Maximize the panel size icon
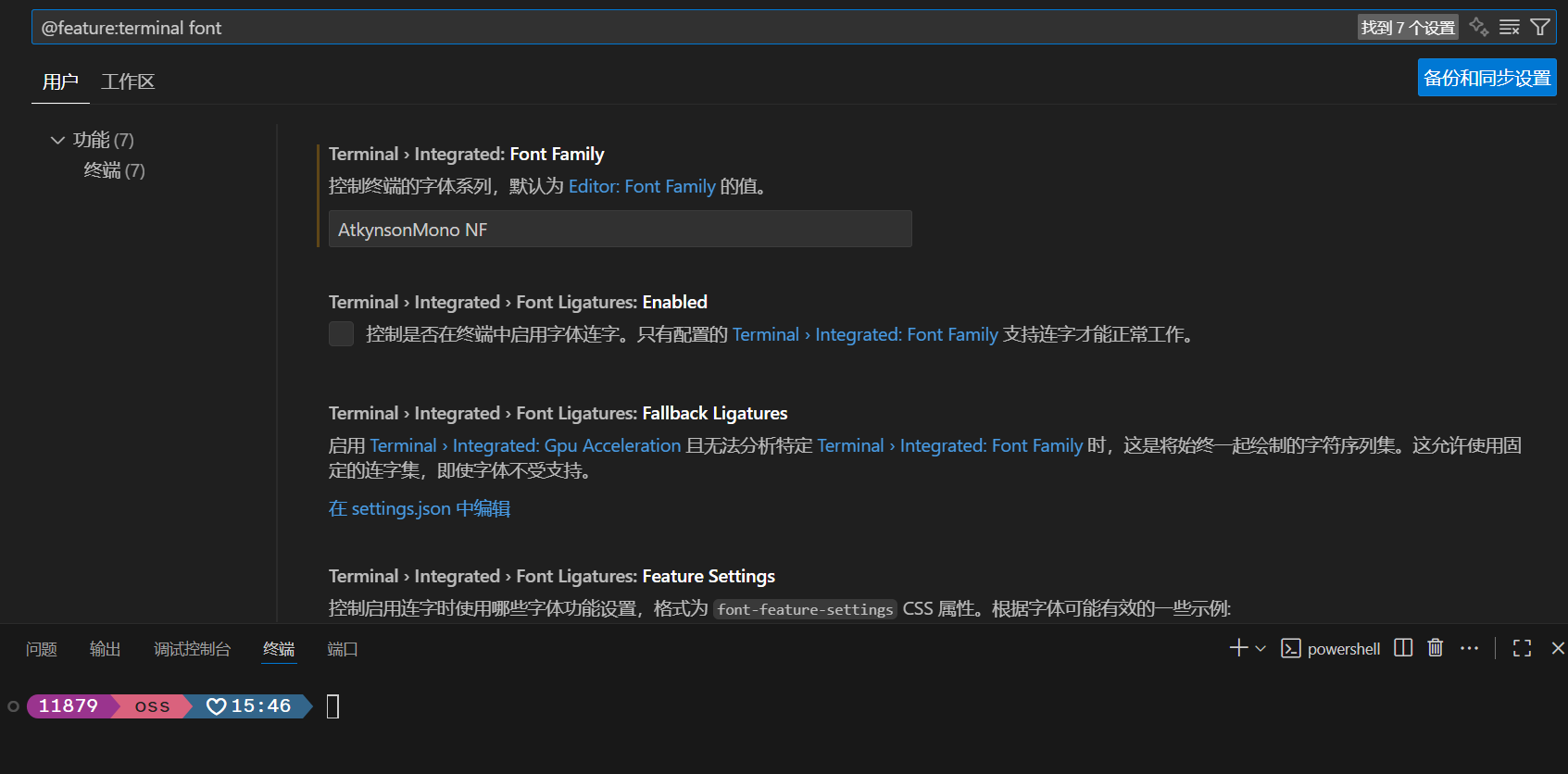 pos(1522,648)
